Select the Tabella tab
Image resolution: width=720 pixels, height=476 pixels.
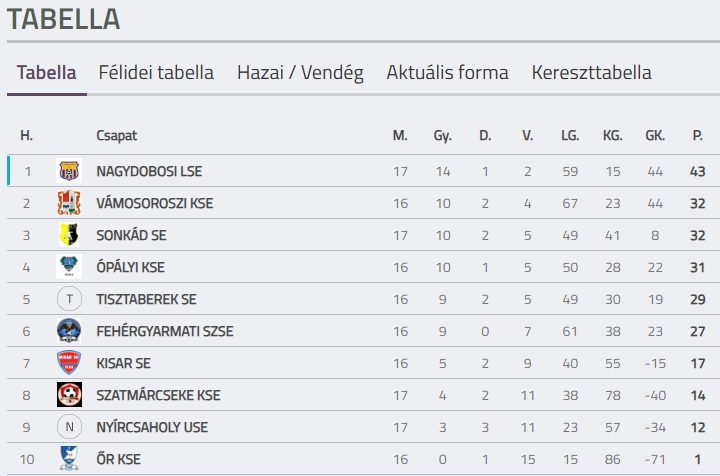(46, 73)
